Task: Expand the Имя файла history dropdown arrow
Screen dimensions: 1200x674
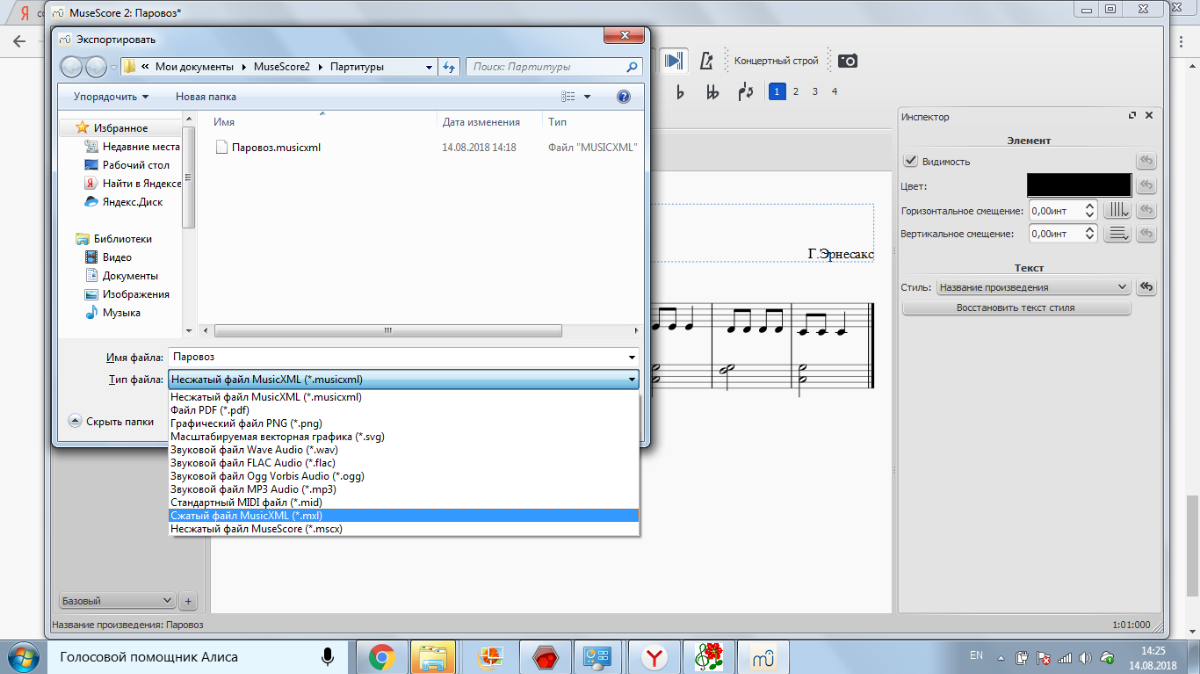Action: pyautogui.click(x=631, y=357)
